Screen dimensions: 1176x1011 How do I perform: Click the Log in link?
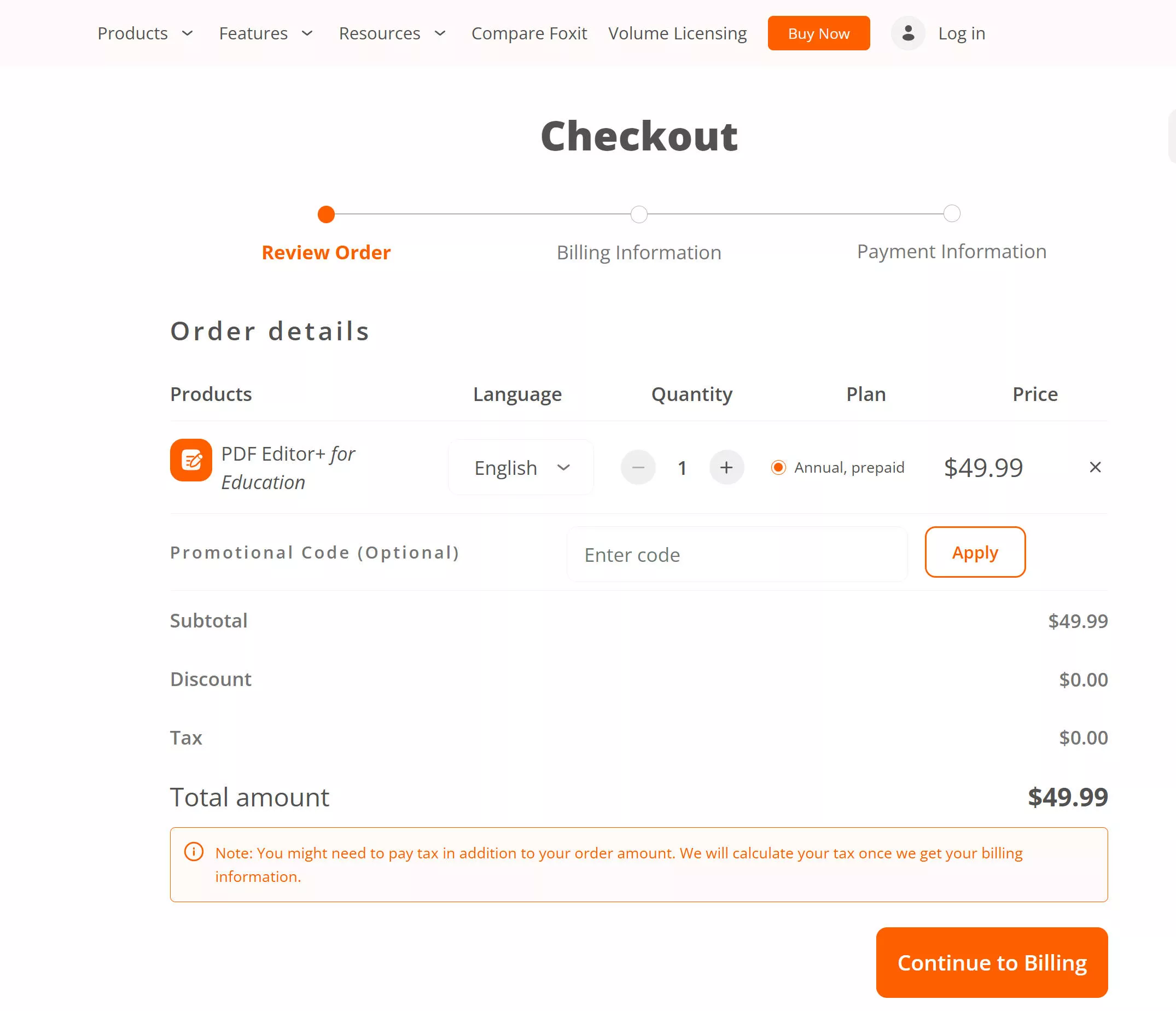[x=962, y=33]
